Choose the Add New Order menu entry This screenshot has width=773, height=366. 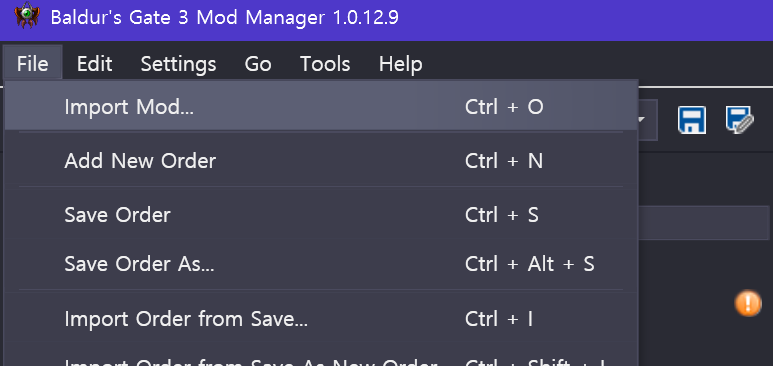321,161
